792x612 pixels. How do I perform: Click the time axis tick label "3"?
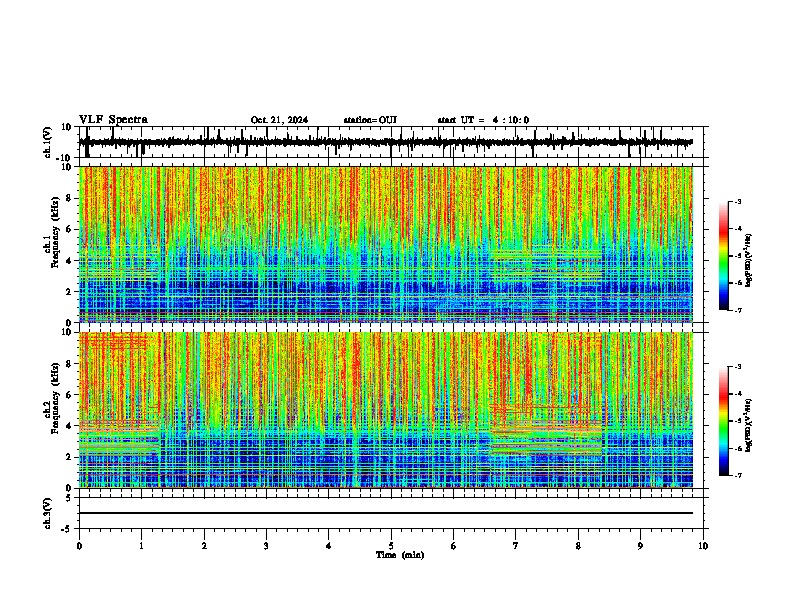pyautogui.click(x=266, y=546)
